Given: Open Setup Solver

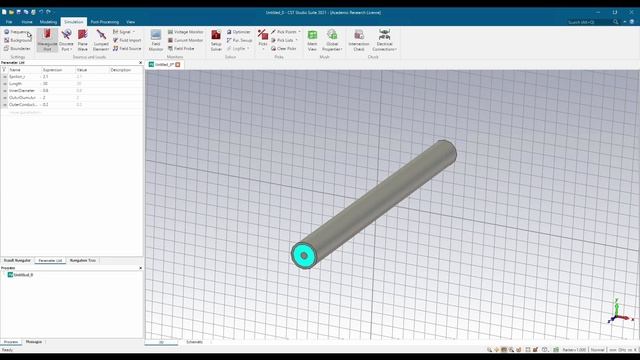Looking at the screenshot, I should (x=216, y=40).
